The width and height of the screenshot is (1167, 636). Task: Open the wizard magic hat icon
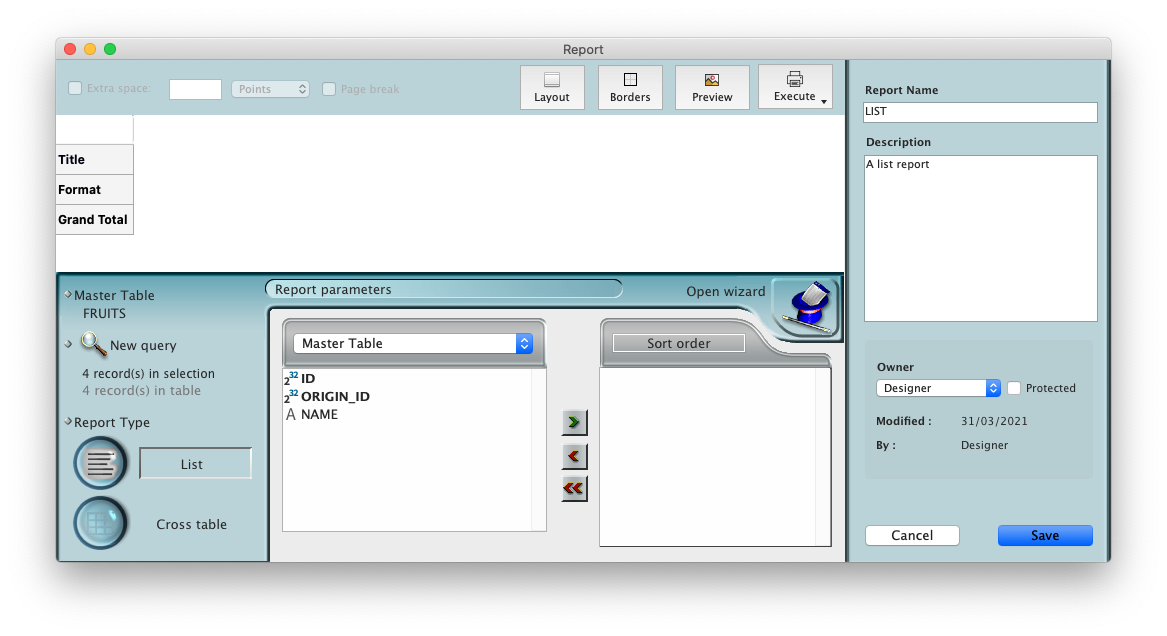pyautogui.click(x=808, y=307)
